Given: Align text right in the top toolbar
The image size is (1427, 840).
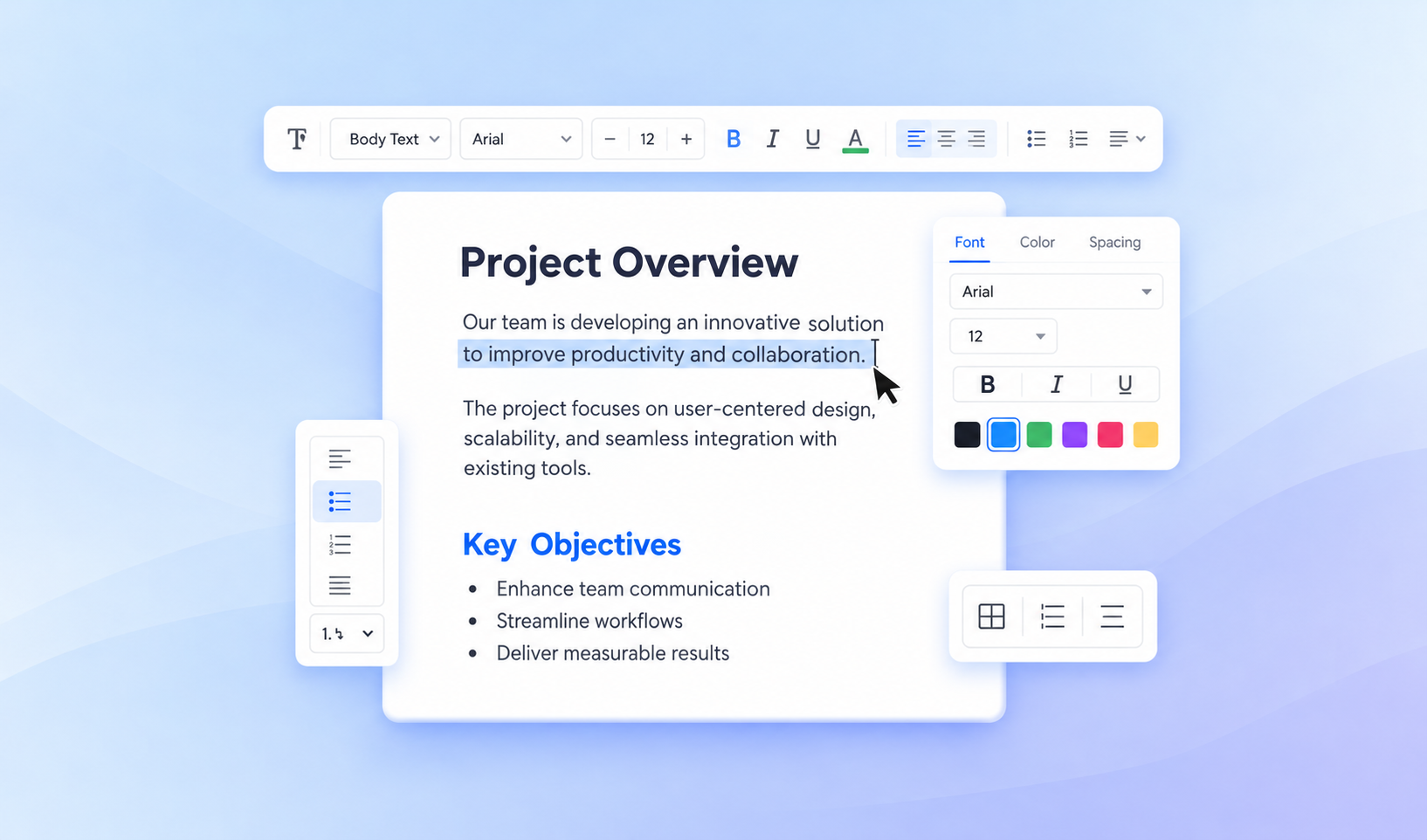Looking at the screenshot, I should (x=976, y=139).
